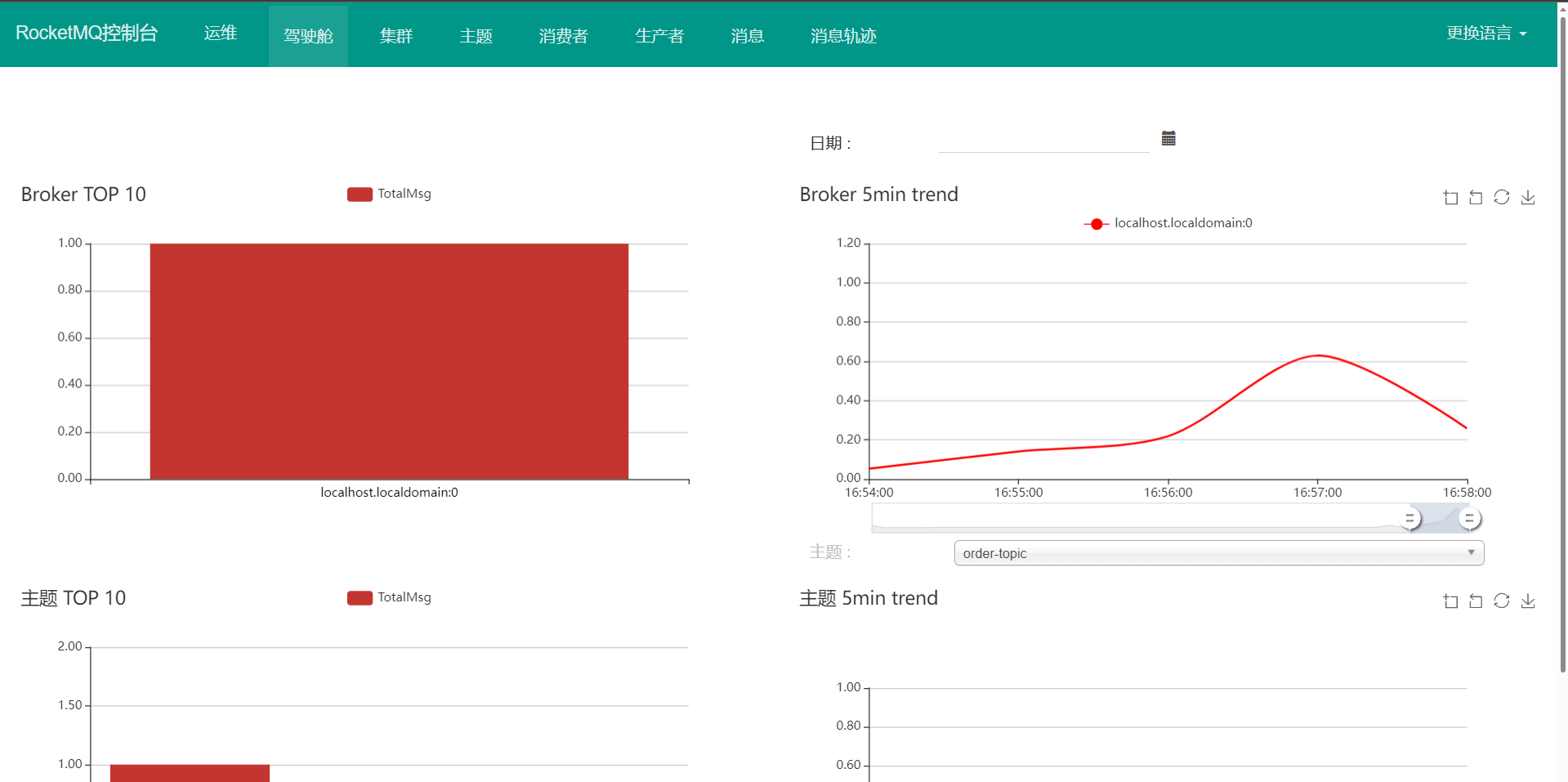The width and height of the screenshot is (1568, 782).
Task: Click zoom reset icon in 主题 5min trend
Action: pos(1476,601)
